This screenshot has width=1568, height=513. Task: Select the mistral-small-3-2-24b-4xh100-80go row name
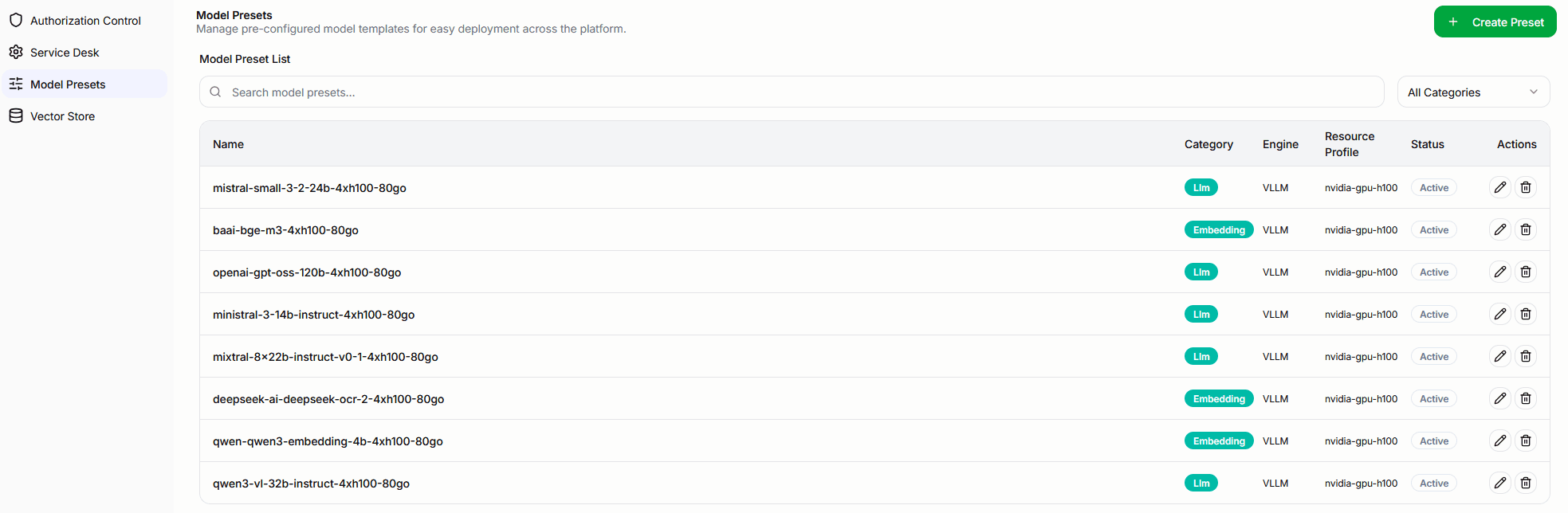tap(309, 188)
